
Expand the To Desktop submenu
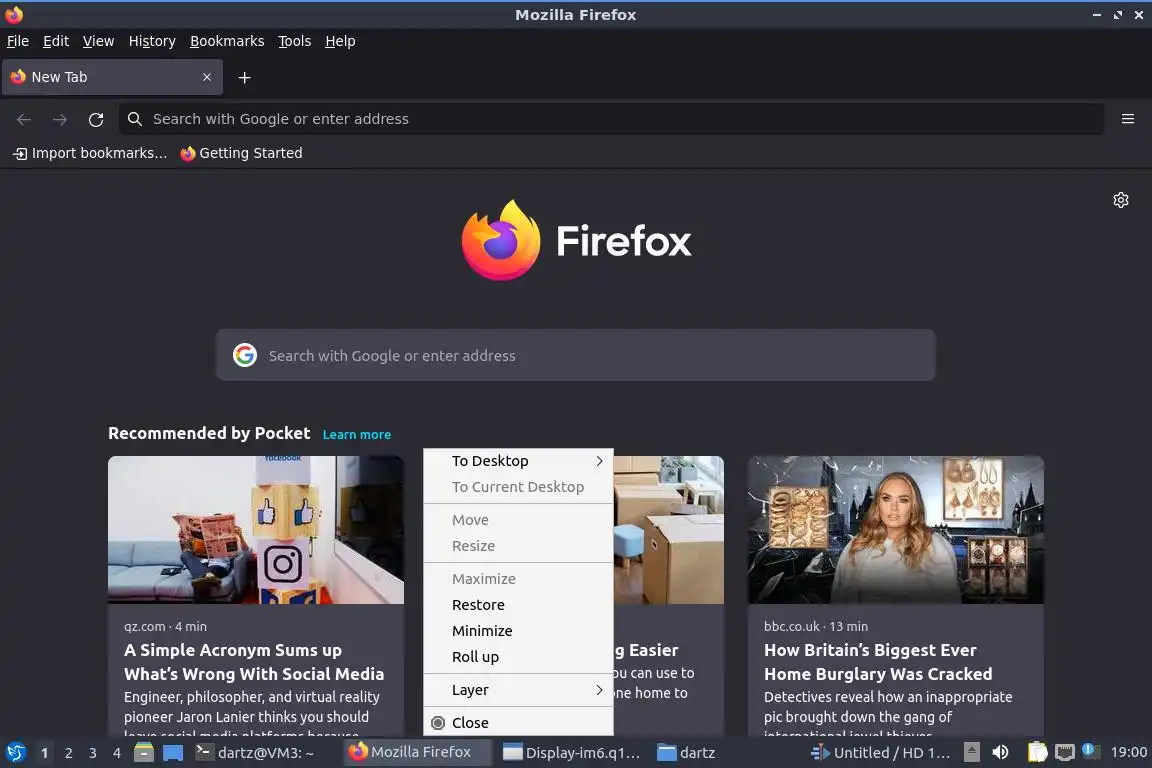[x=518, y=461]
